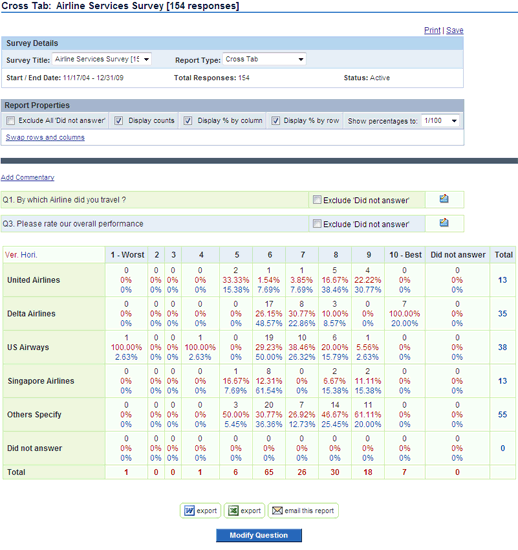The image size is (518, 550).
Task: Click column total value 18
Action: pyautogui.click(x=368, y=472)
